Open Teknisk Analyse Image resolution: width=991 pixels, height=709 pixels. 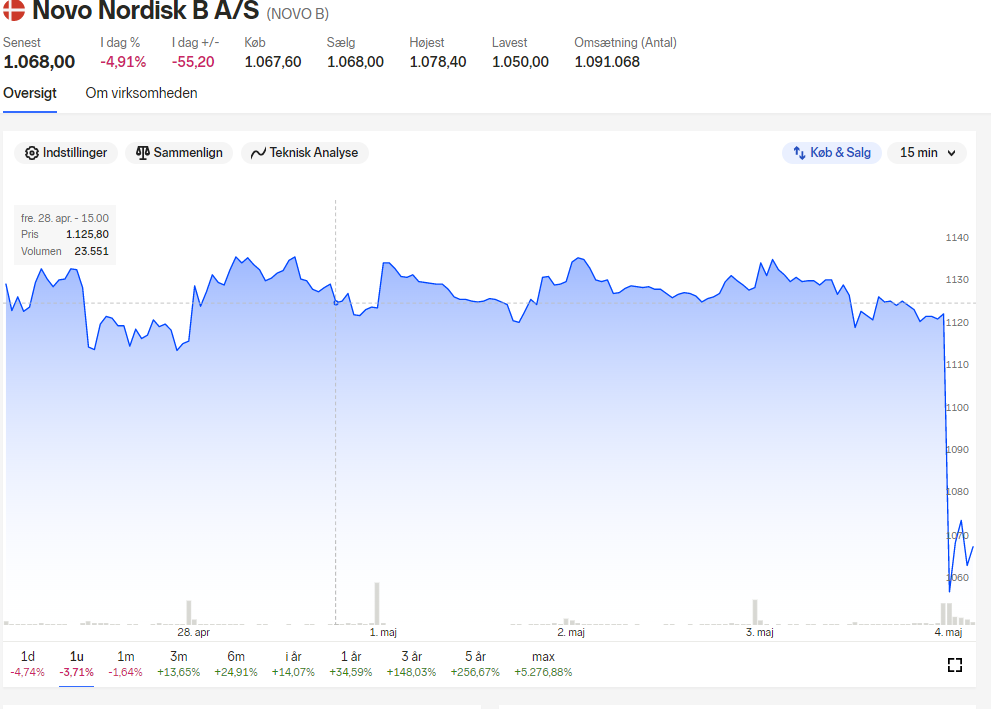point(305,153)
